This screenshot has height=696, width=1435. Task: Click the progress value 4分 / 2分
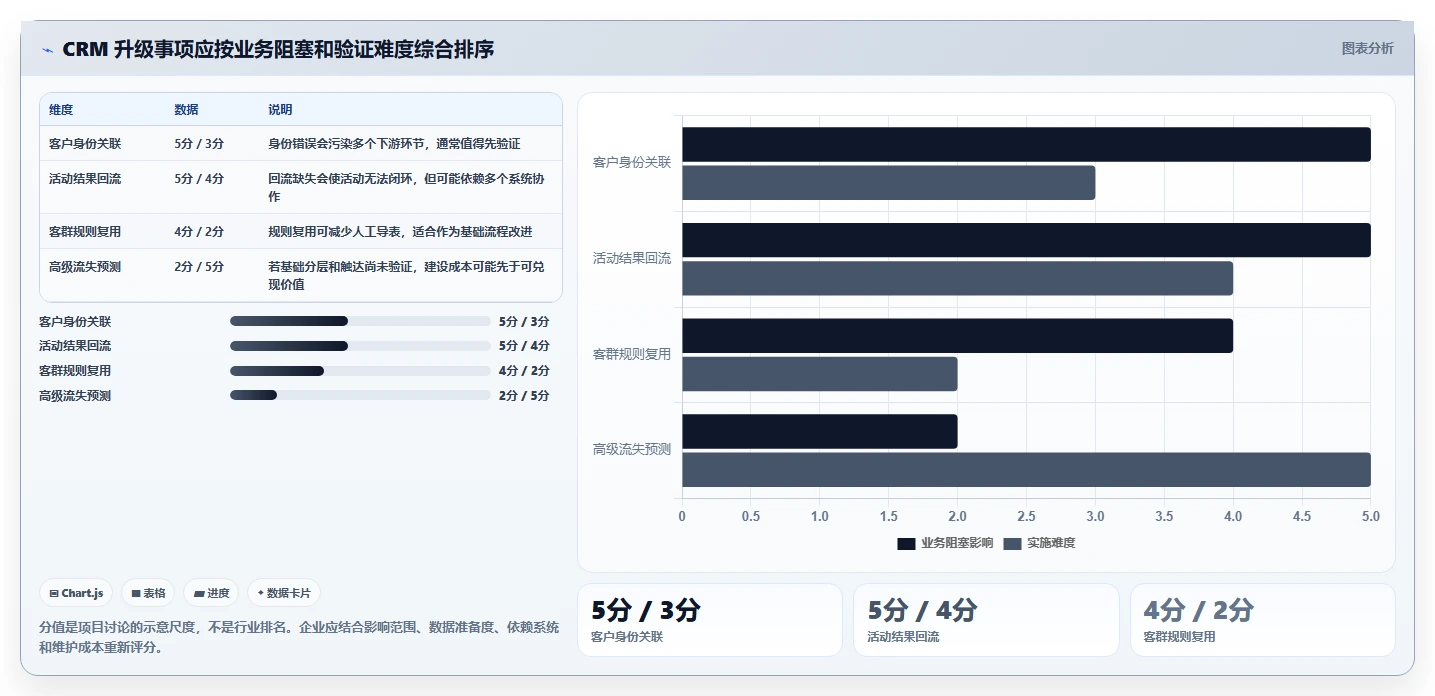click(524, 371)
